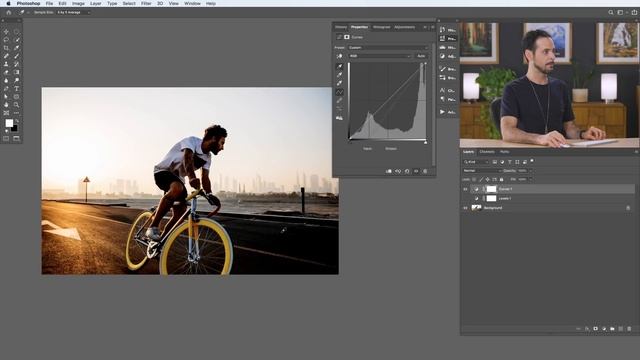Pick the gray point eyedropper in Curves
This screenshot has width=640, height=360.
339,75
